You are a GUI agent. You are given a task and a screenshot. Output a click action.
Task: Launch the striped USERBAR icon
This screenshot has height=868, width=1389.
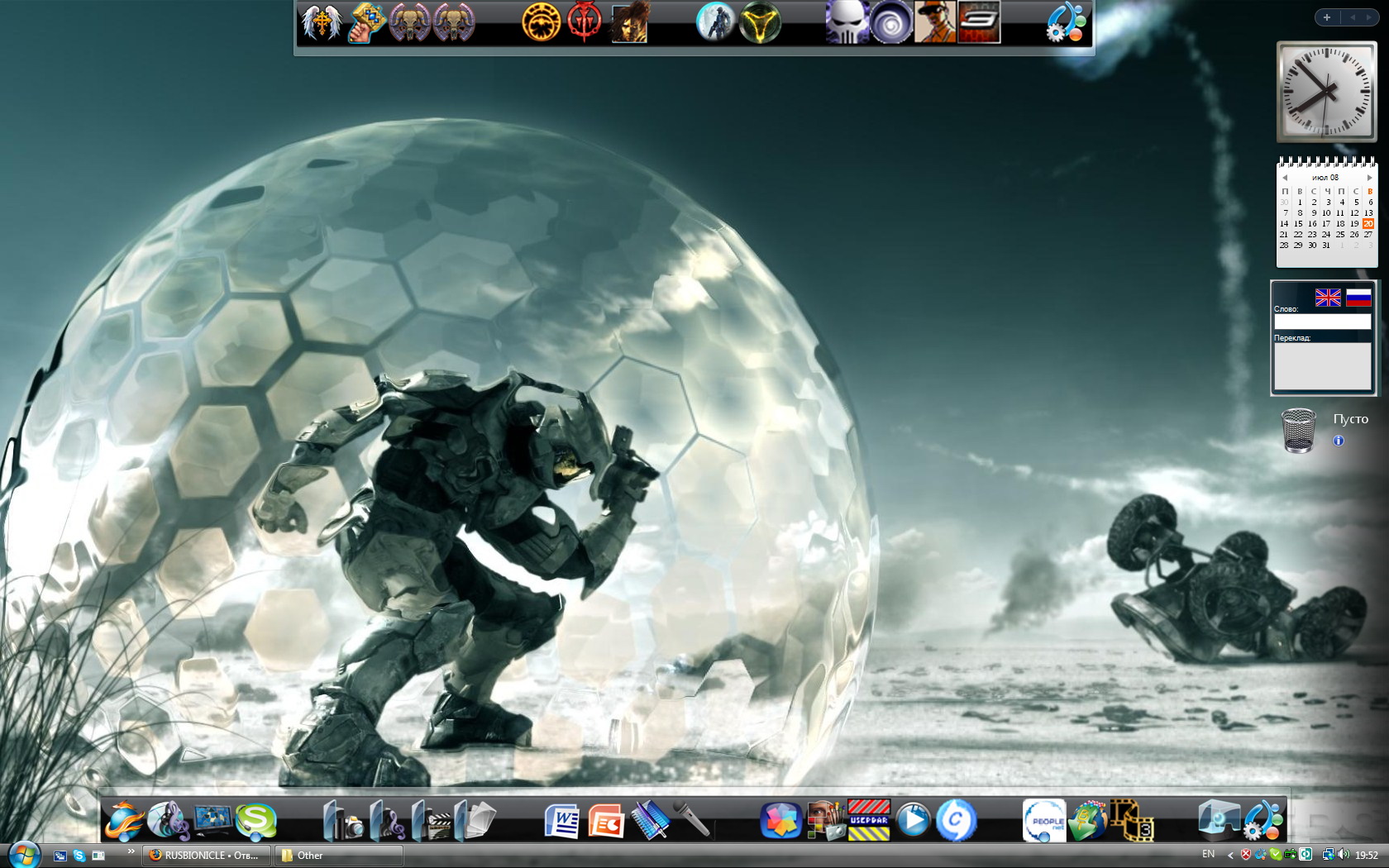[x=869, y=821]
